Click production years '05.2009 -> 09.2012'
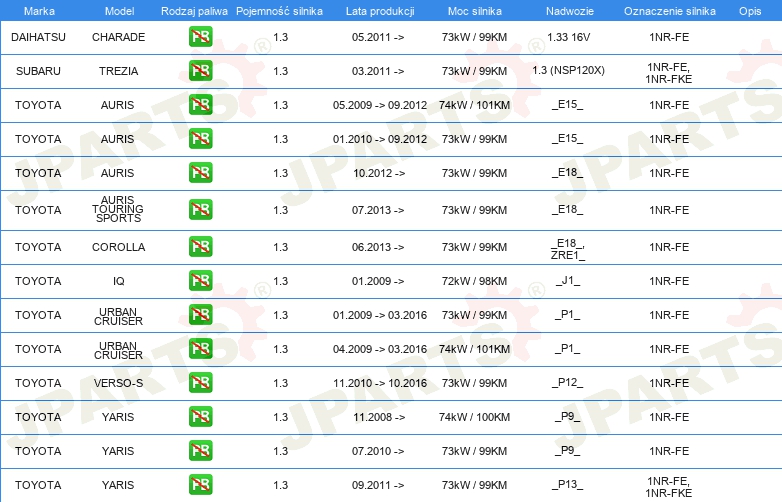Screen dimensions: 782x502 [x=380, y=105]
